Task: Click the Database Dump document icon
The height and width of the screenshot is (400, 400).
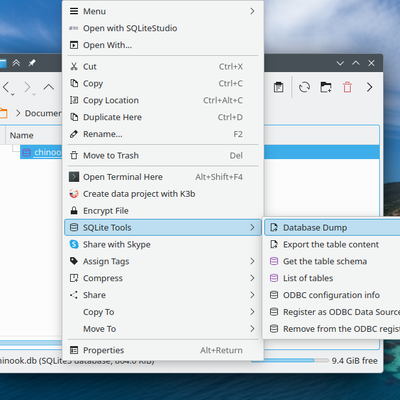Action: (x=274, y=228)
